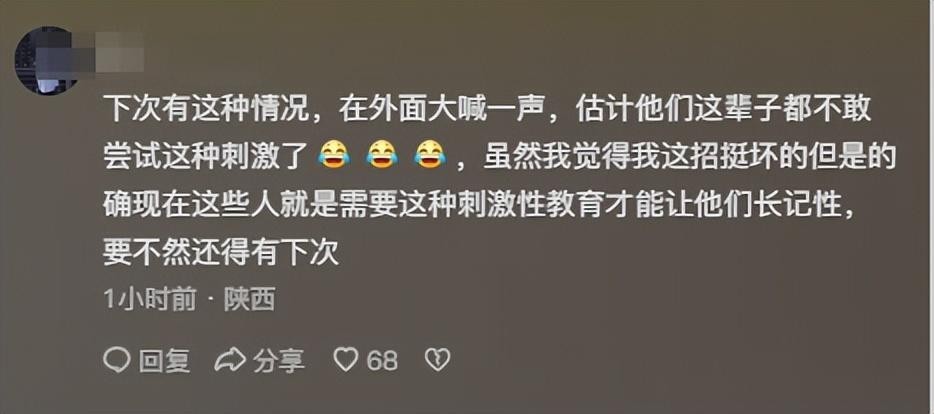Image resolution: width=934 pixels, height=414 pixels.
Task: Dislike the comment with the broken heart icon
Action: point(438,360)
